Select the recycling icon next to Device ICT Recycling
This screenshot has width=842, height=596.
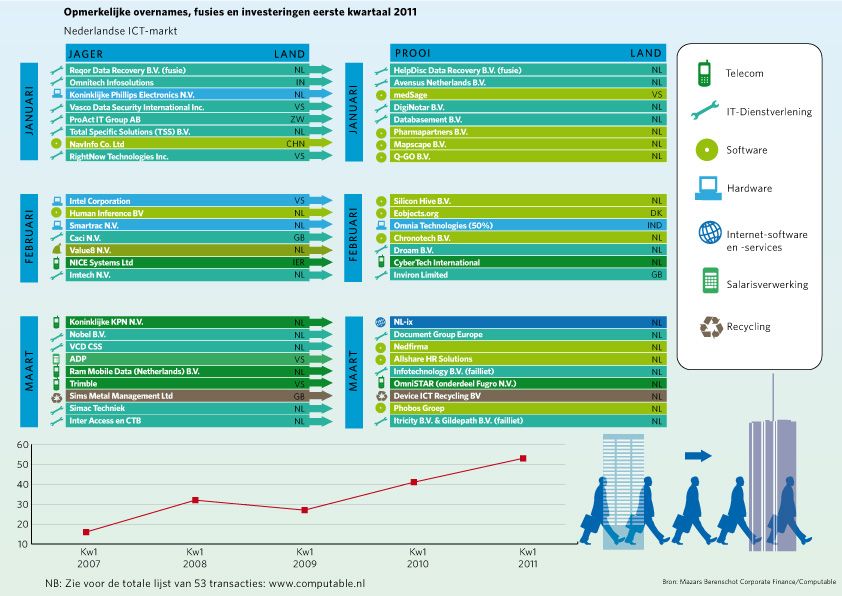coord(381,396)
